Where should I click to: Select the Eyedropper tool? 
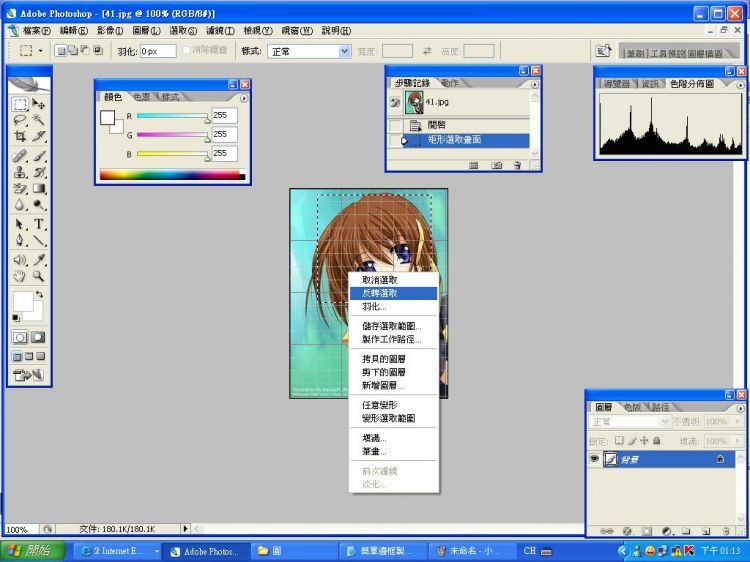point(39,258)
